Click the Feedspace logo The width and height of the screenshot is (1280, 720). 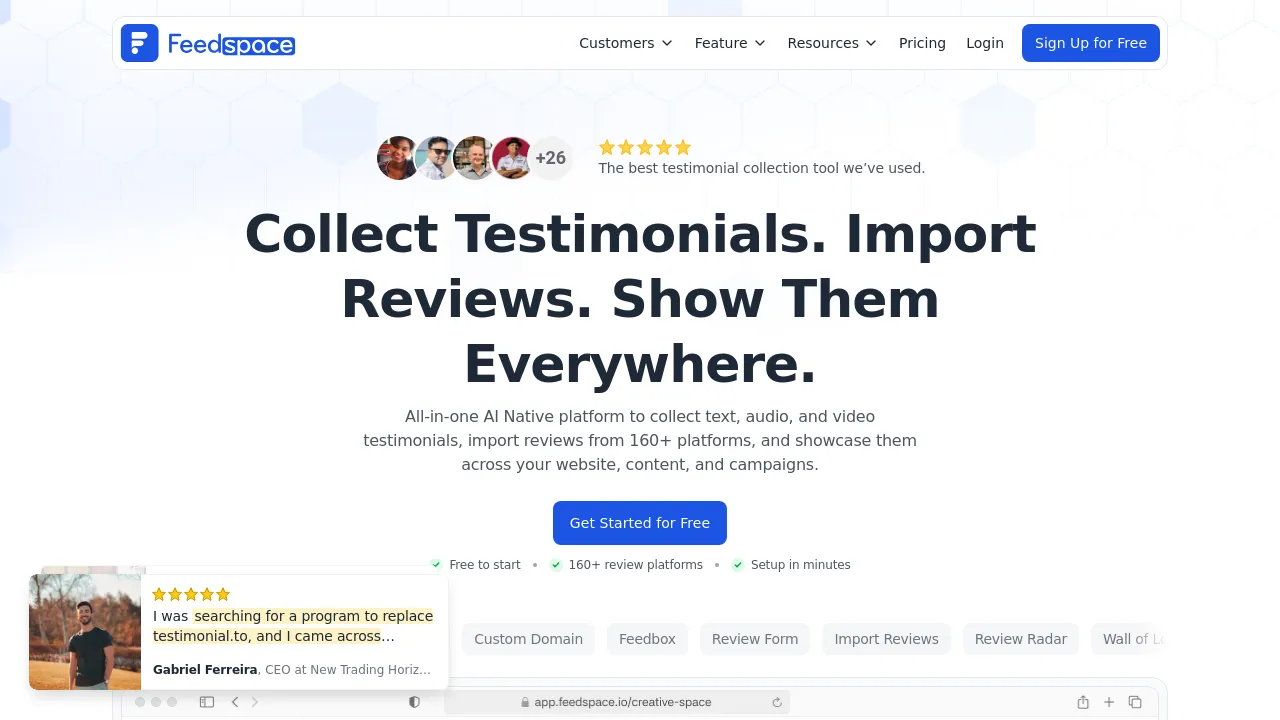208,43
